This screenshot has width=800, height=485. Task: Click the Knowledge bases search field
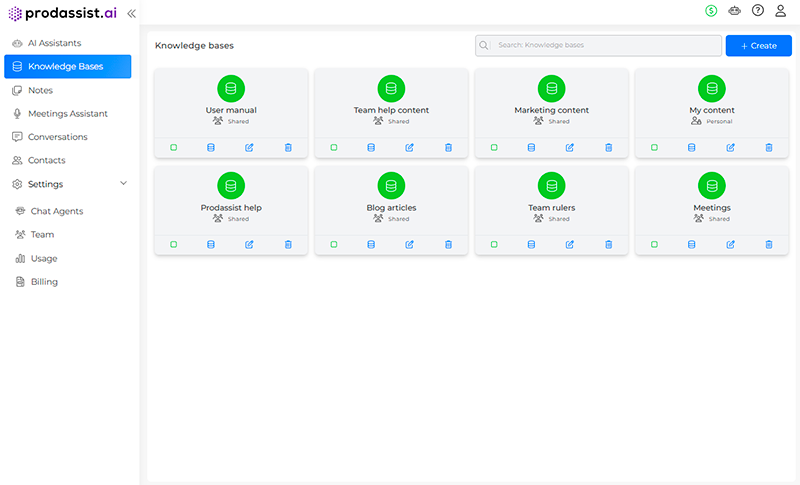(607, 46)
